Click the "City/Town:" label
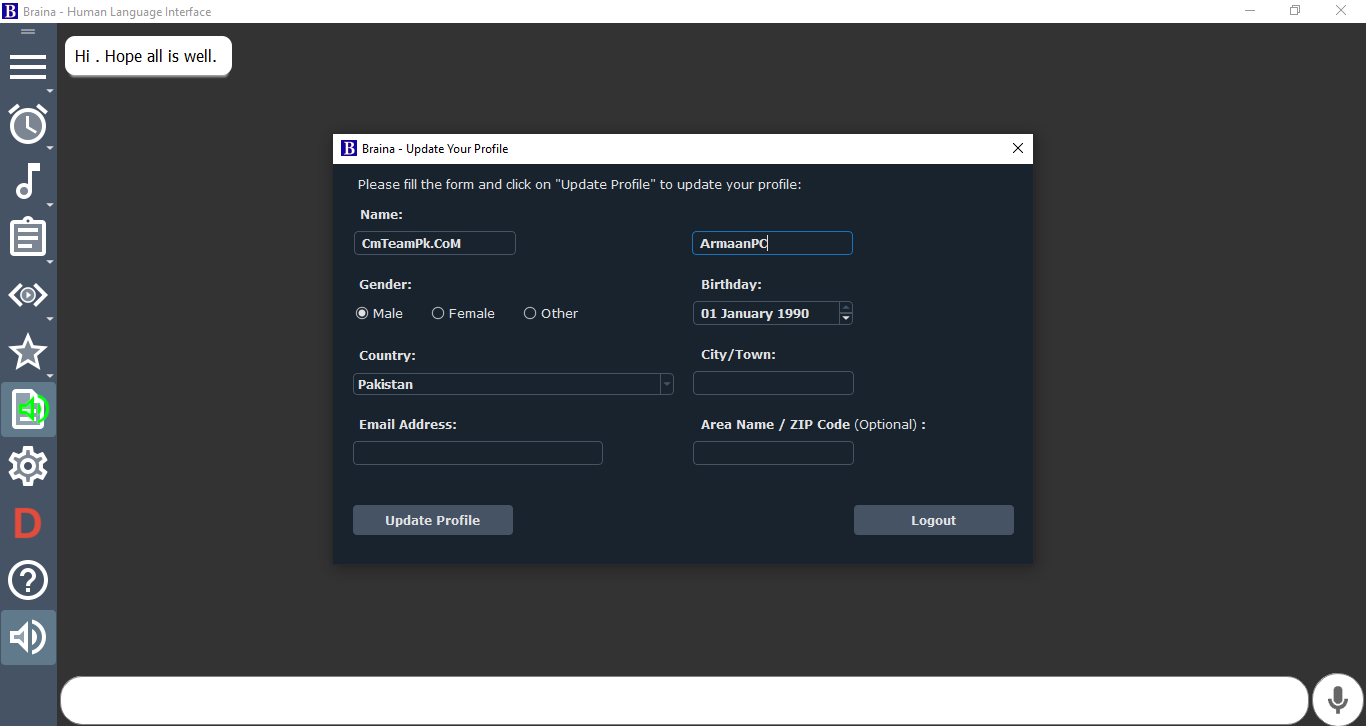Image resolution: width=1366 pixels, height=726 pixels. coord(738,354)
